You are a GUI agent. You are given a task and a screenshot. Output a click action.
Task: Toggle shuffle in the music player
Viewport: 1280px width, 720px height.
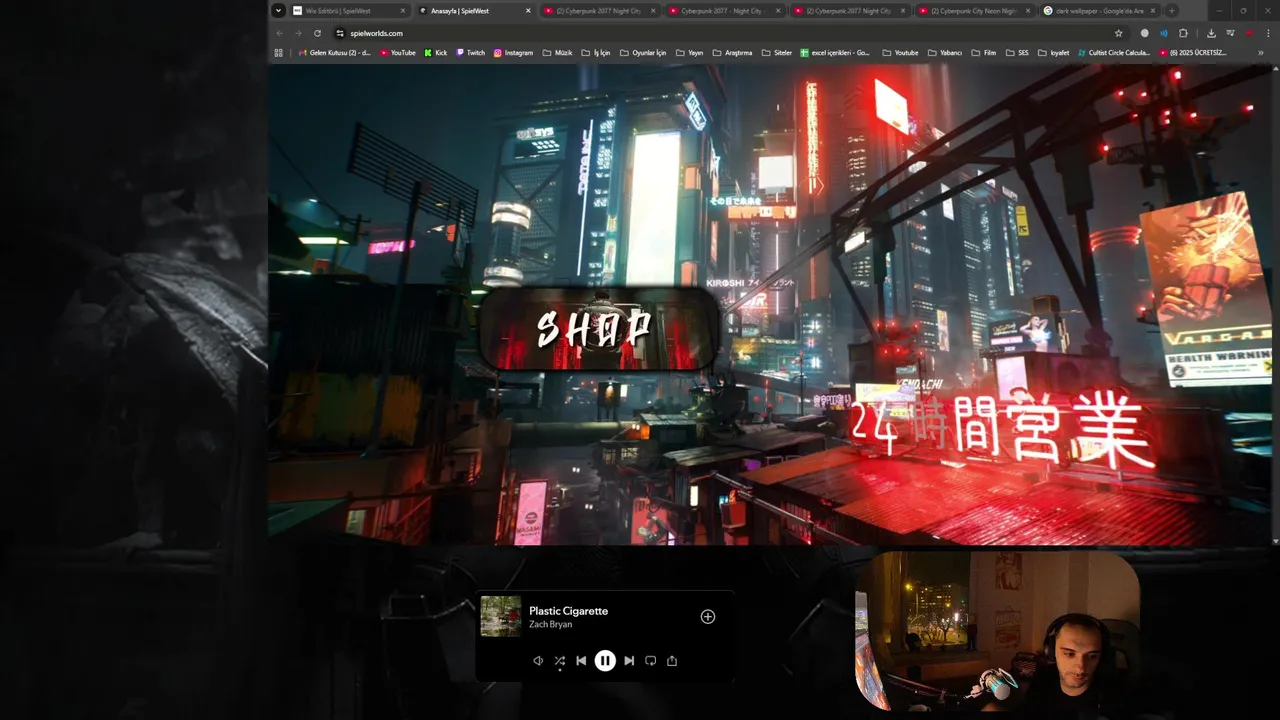559,660
